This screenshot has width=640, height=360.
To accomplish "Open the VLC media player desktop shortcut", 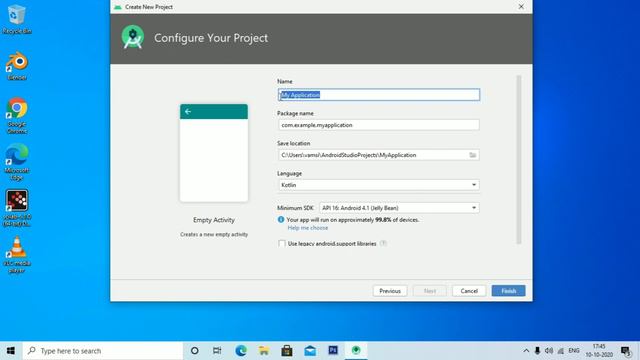I will coord(16,254).
